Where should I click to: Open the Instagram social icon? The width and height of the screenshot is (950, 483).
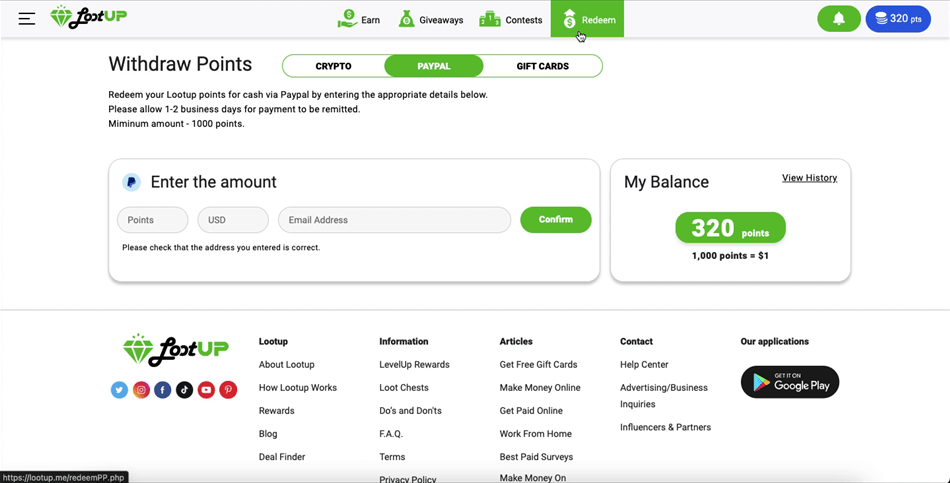pyautogui.click(x=141, y=390)
